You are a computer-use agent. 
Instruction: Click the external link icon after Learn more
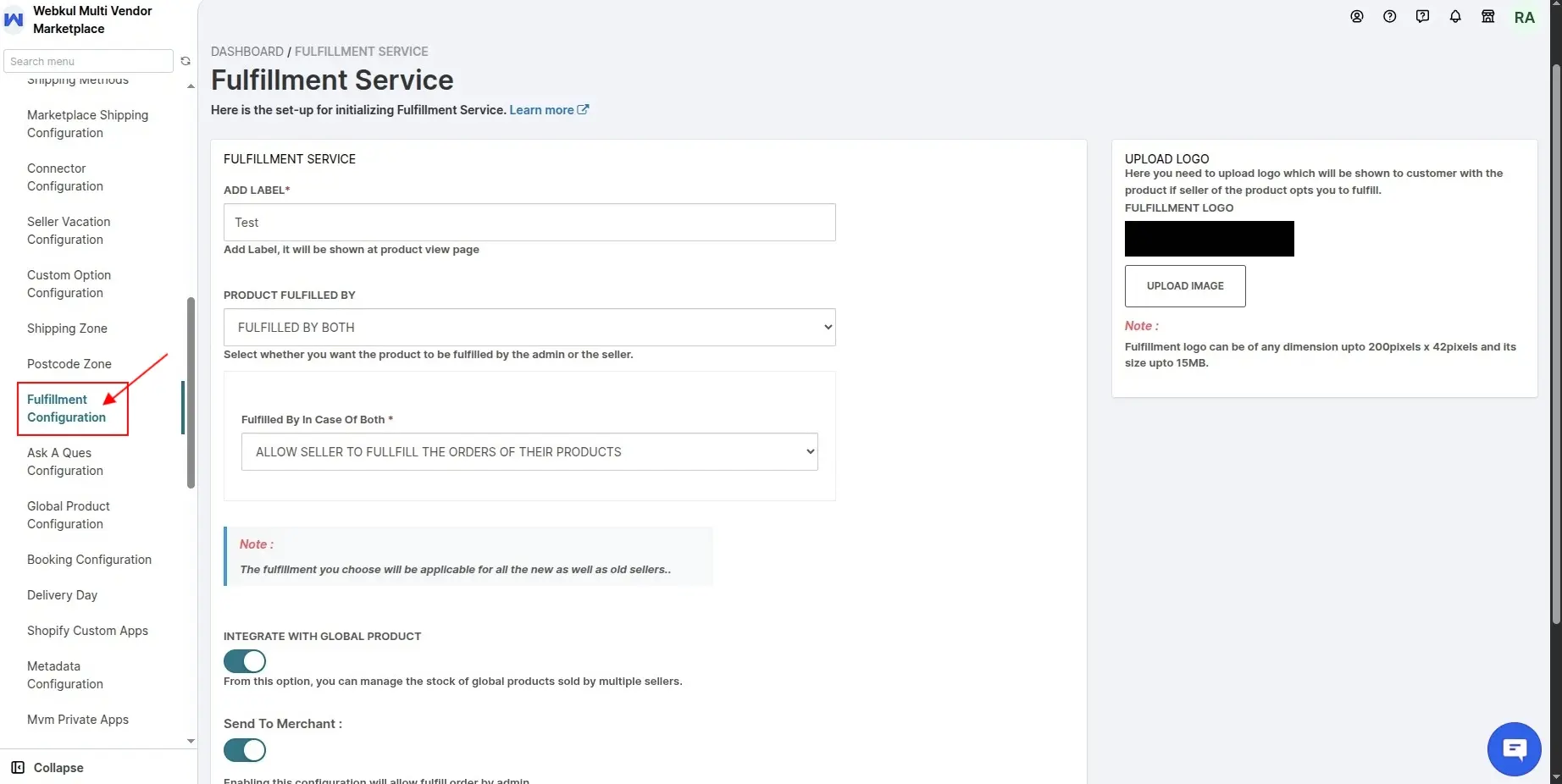pos(583,109)
